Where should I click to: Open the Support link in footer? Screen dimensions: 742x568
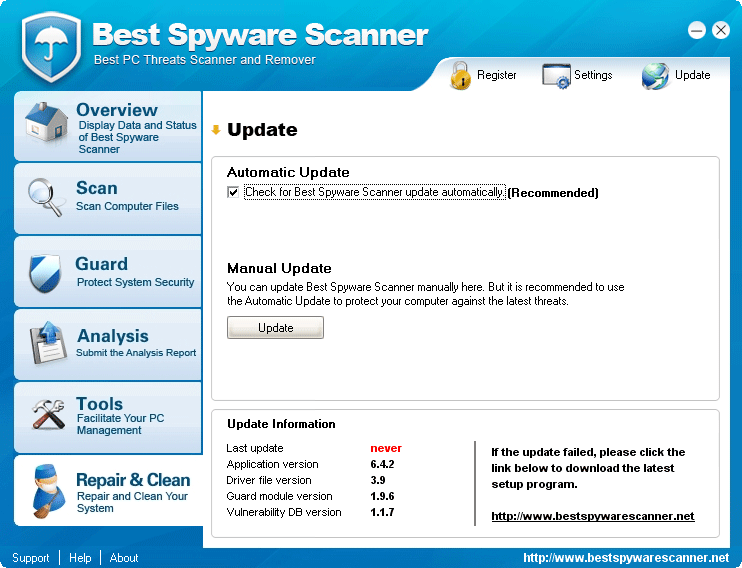[31, 558]
